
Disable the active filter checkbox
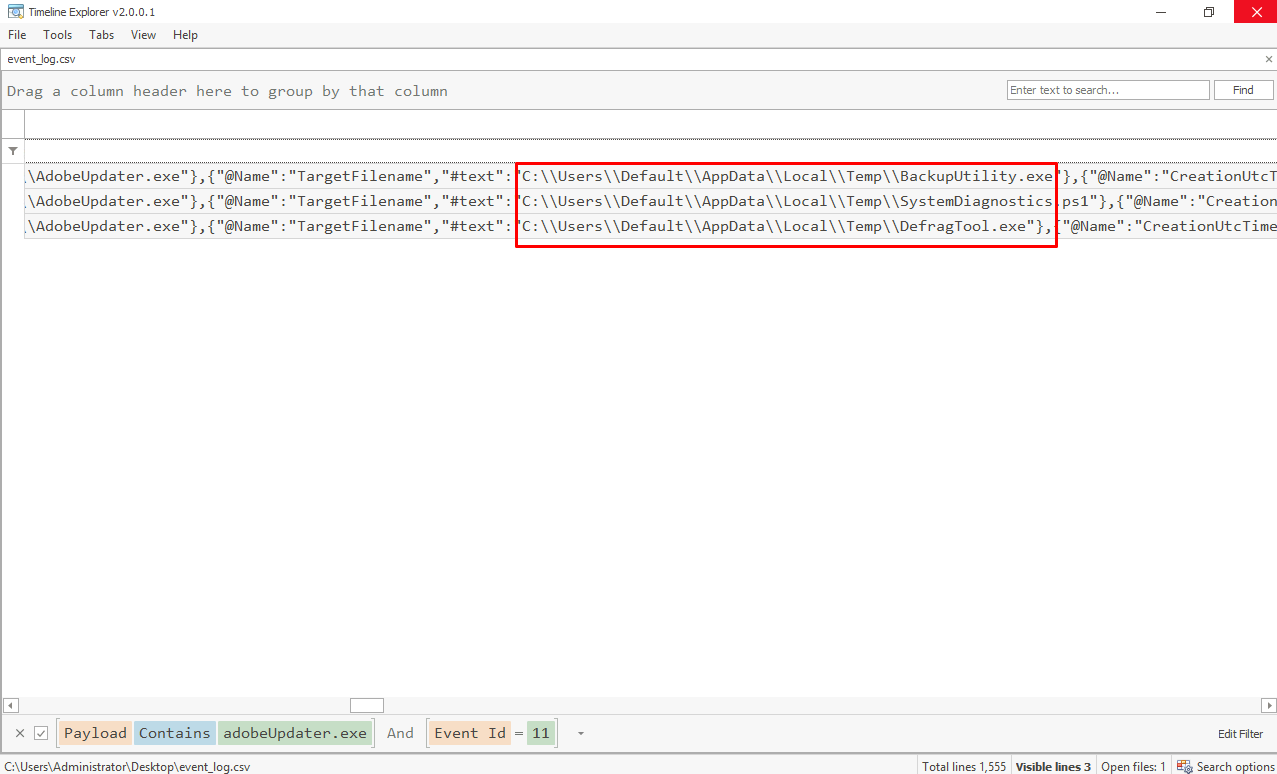pyautogui.click(x=41, y=733)
